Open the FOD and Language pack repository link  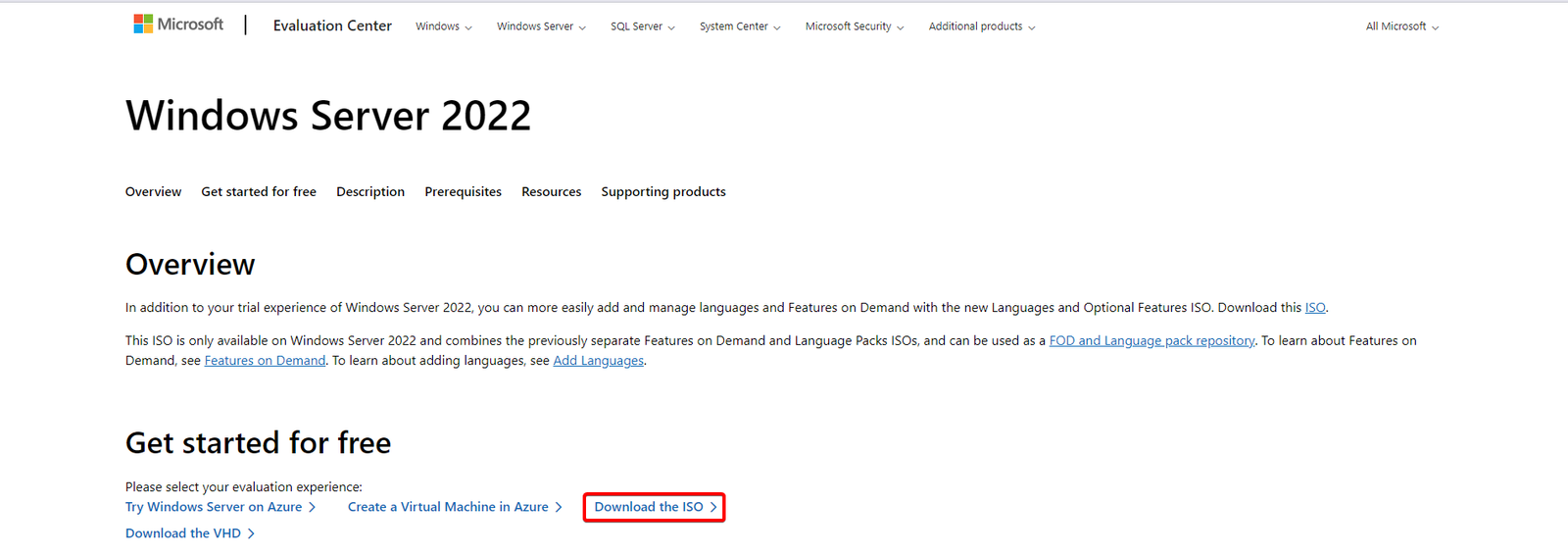click(x=1151, y=340)
